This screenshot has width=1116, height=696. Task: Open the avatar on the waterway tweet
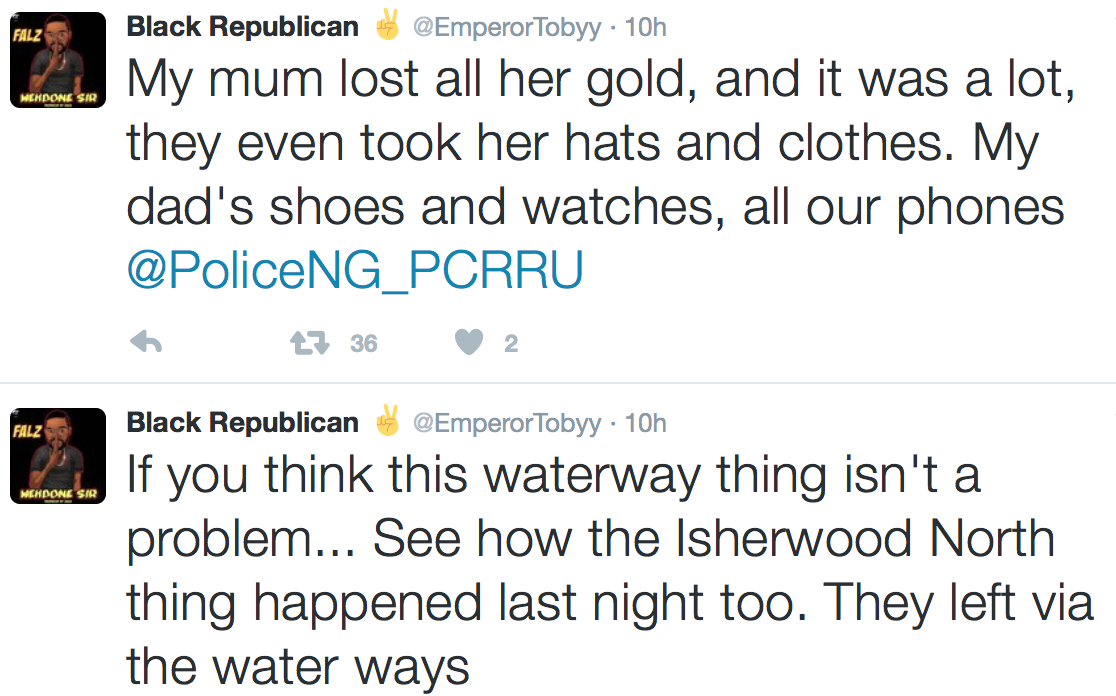58,455
